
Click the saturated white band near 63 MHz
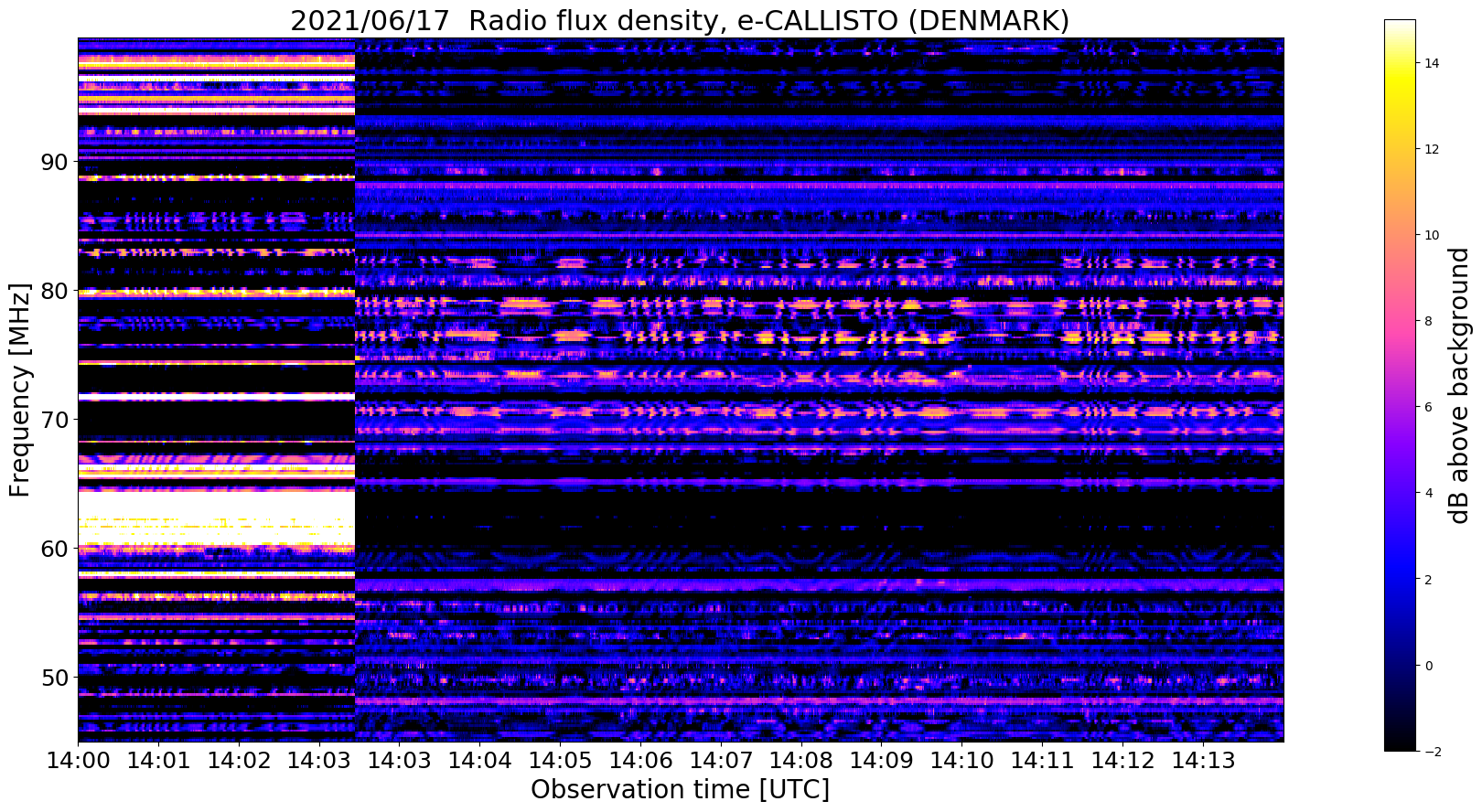click(216, 504)
